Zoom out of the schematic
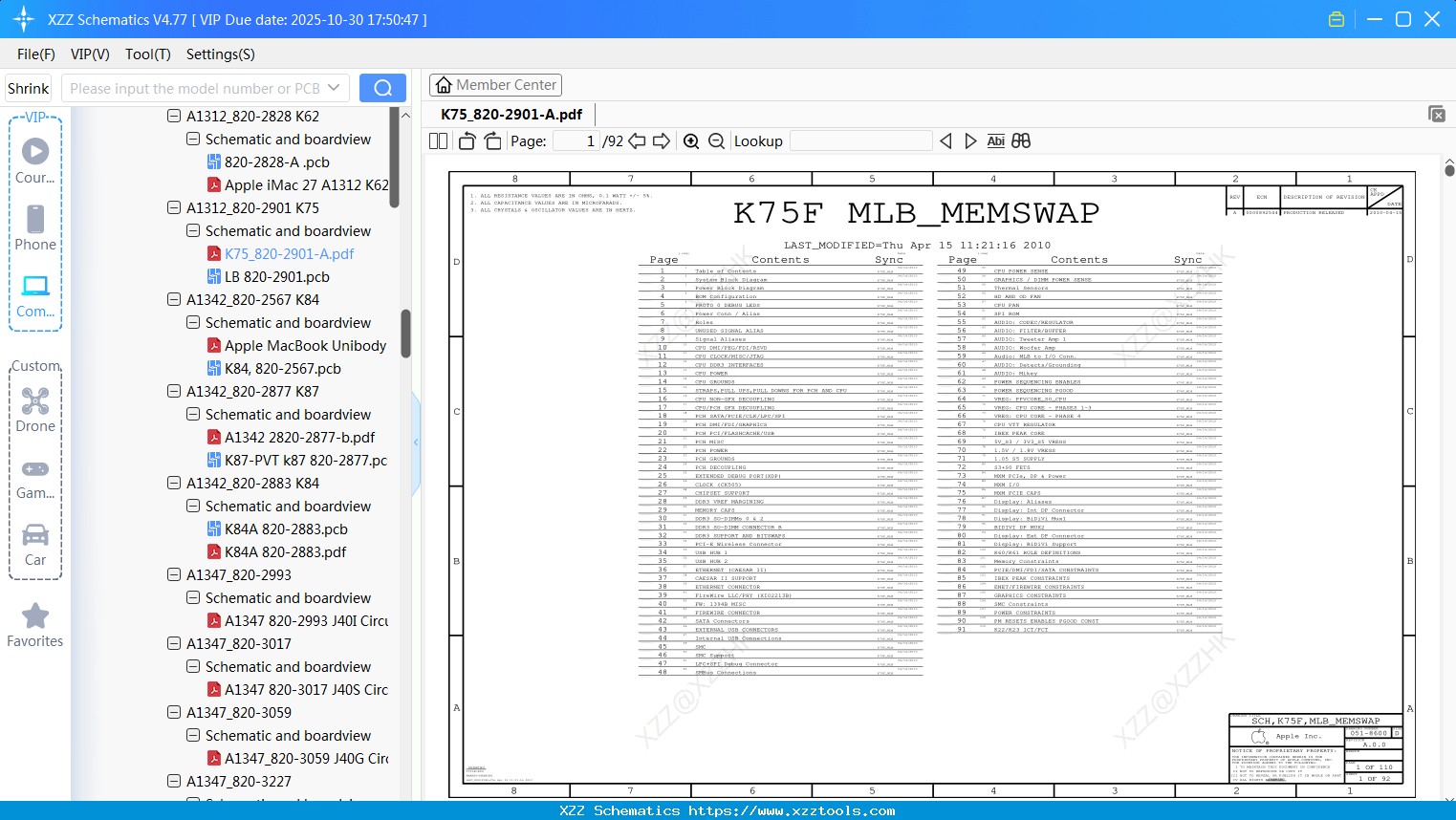 [x=716, y=141]
